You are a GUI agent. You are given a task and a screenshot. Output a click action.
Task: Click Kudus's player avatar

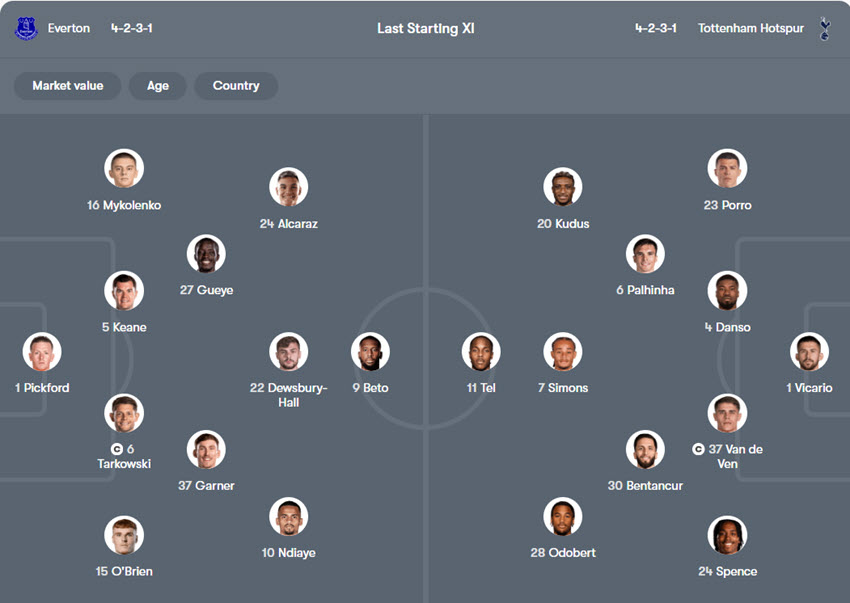[x=563, y=187]
